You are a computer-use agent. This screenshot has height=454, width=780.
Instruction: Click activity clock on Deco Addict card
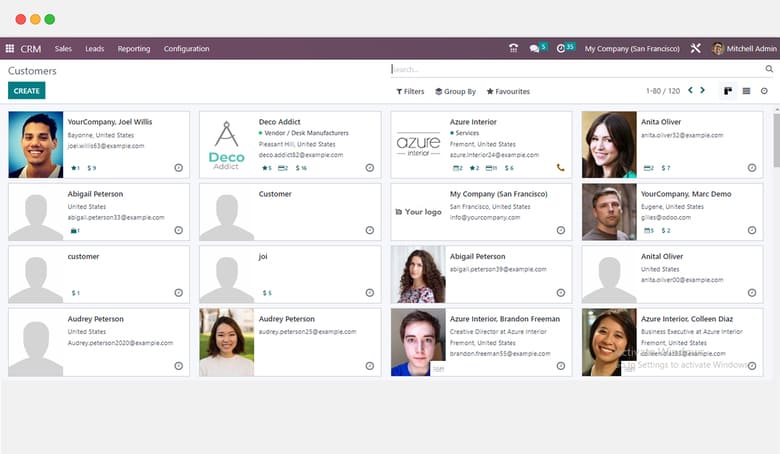370,168
